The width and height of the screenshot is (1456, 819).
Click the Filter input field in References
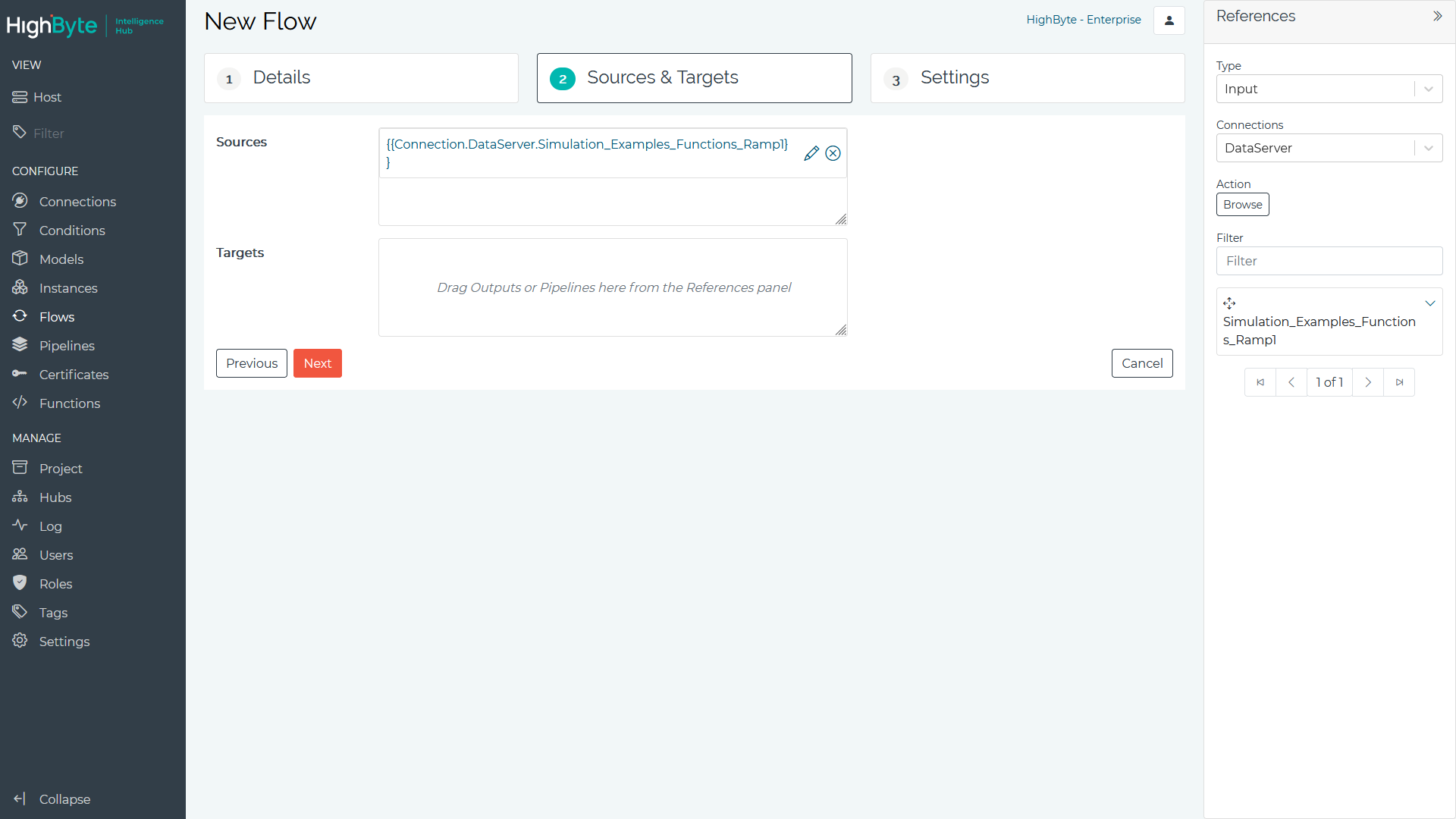[x=1328, y=261]
